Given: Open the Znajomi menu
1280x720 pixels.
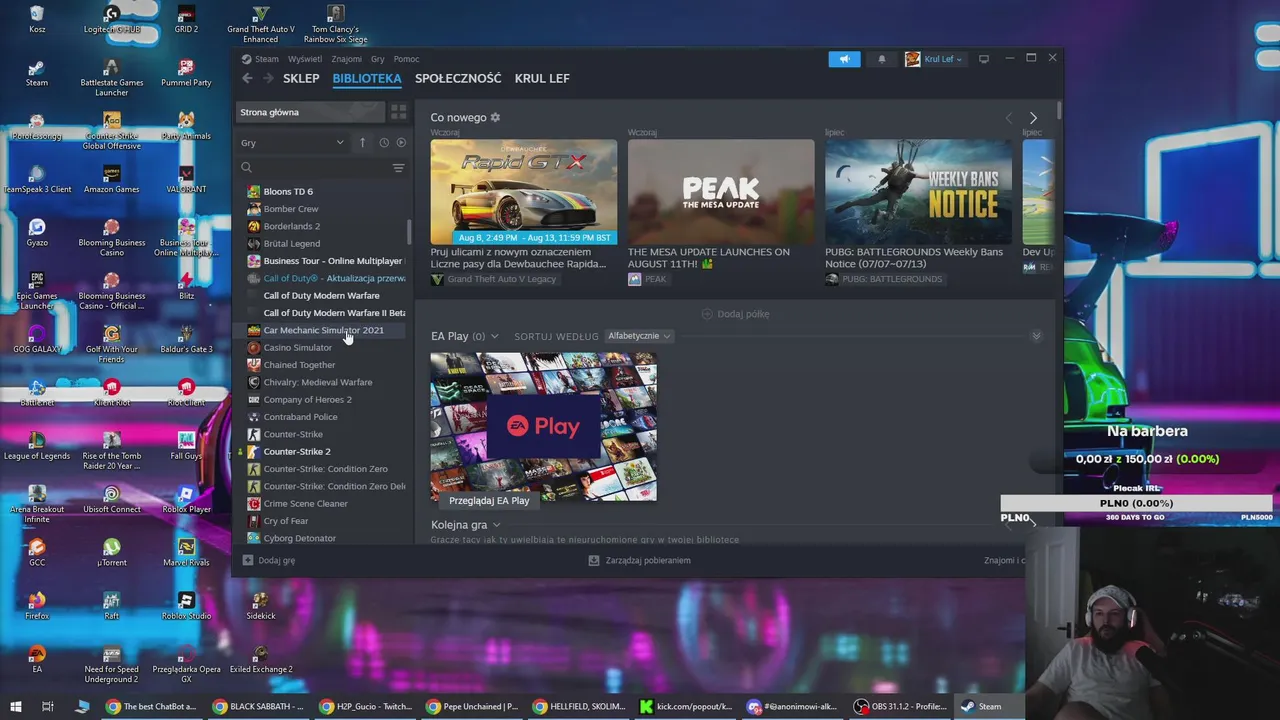Looking at the screenshot, I should coord(347,59).
